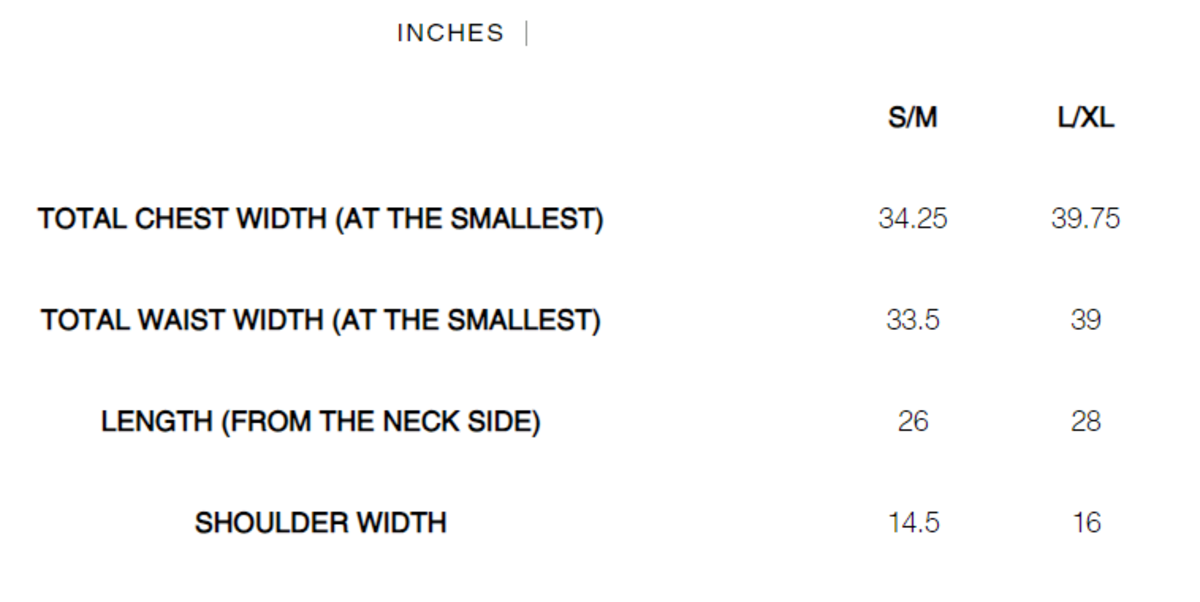The image size is (1200, 602).
Task: Select the L/XL chest value 39.75
Action: [x=1086, y=219]
